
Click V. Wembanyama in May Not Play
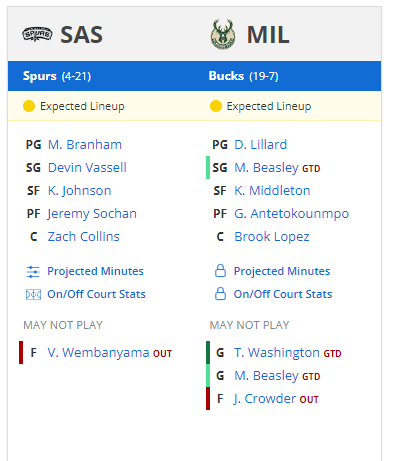(98, 353)
